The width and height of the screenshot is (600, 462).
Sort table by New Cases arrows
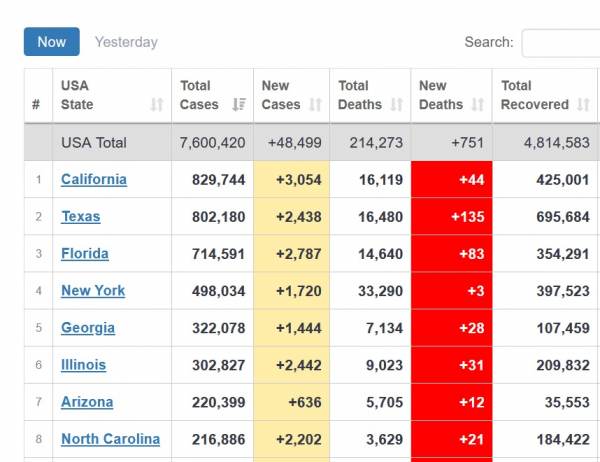[316, 104]
